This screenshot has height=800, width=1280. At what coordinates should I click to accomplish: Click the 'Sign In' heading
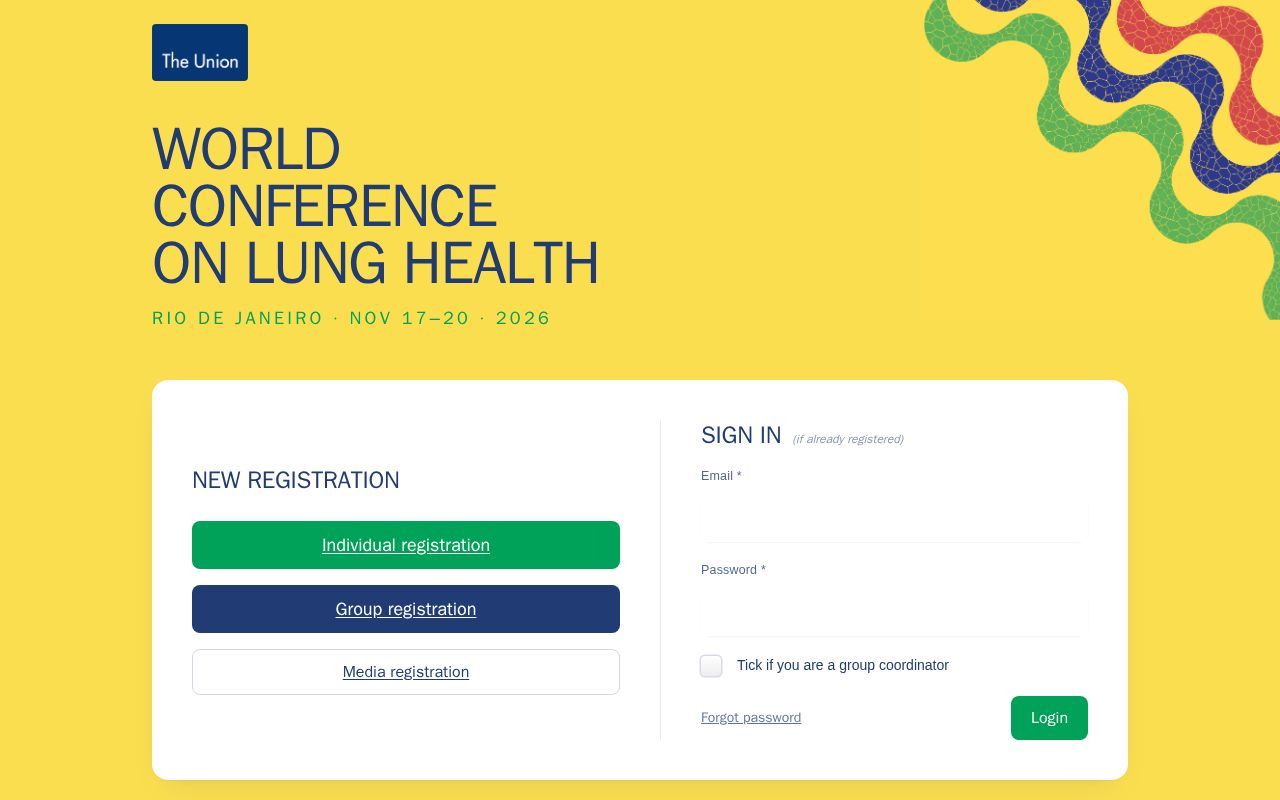pyautogui.click(x=741, y=435)
